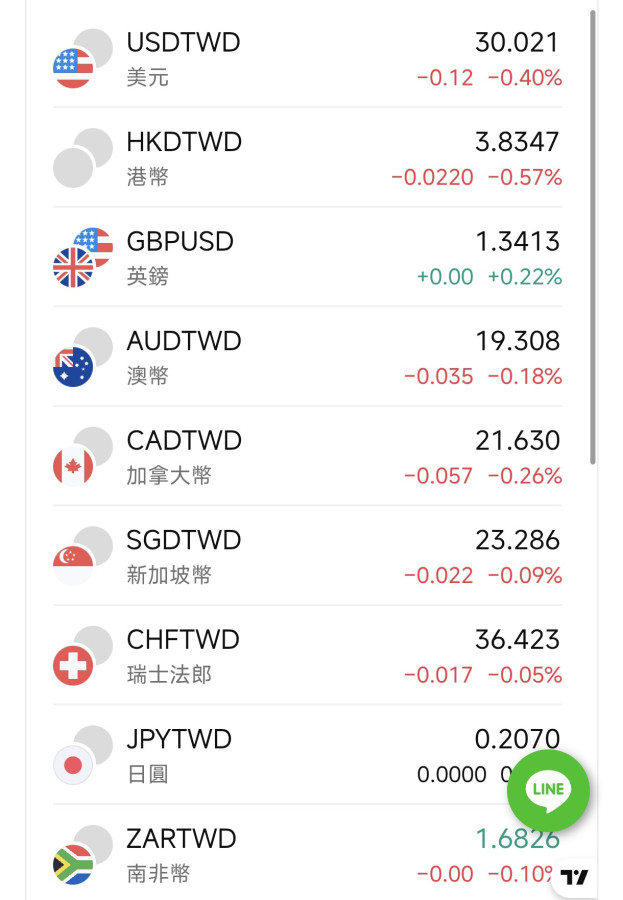The height and width of the screenshot is (900, 623).
Task: Click the AUDTWD price 19.308
Action: (517, 341)
